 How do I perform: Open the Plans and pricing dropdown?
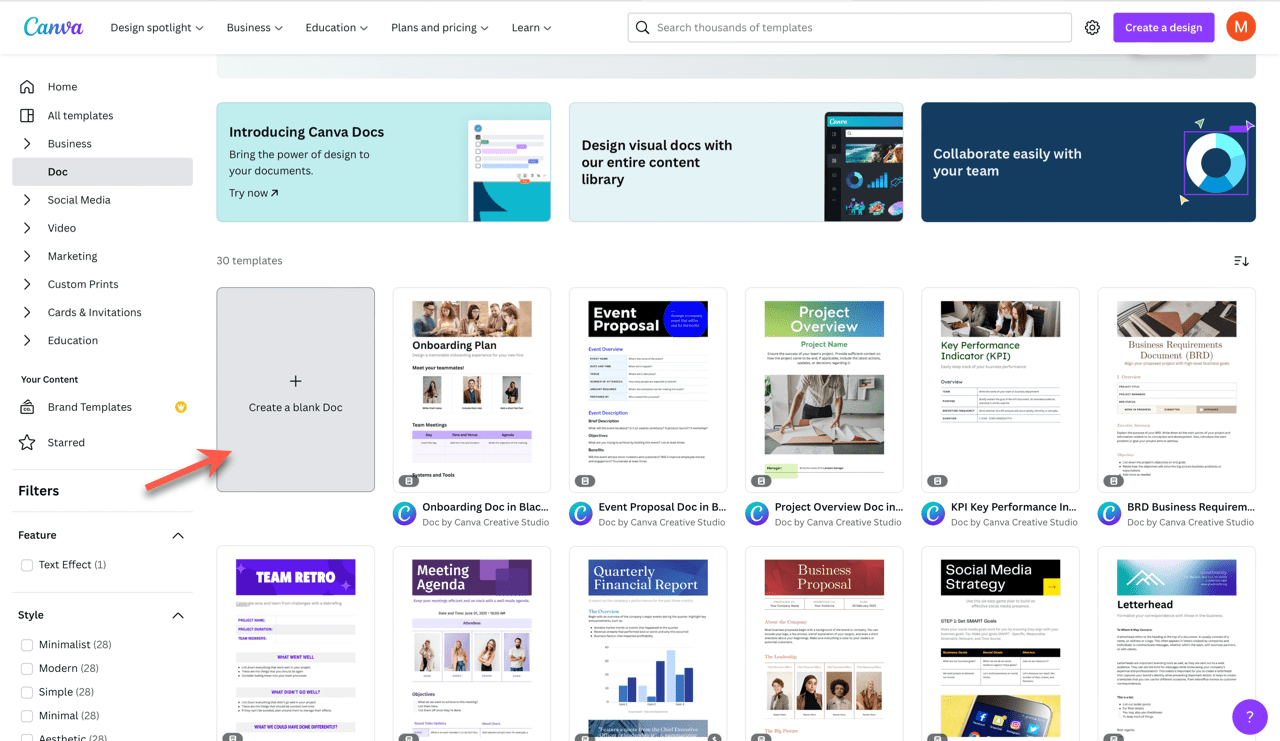[440, 28]
